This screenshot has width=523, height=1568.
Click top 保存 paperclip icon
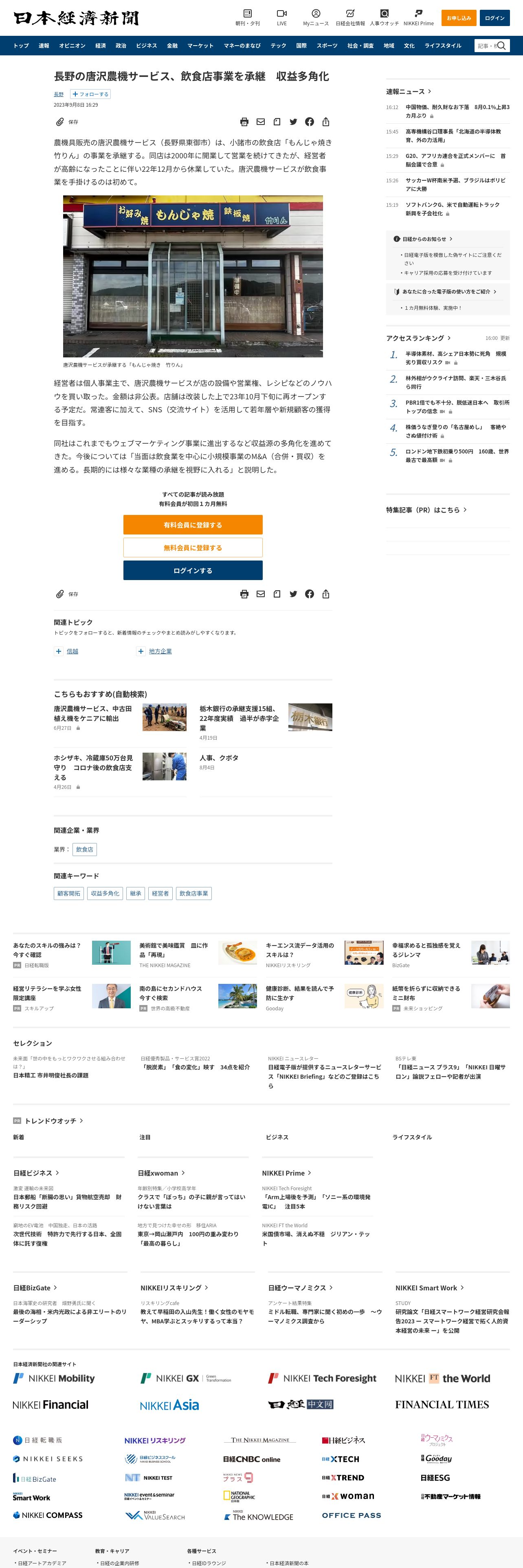tap(59, 122)
